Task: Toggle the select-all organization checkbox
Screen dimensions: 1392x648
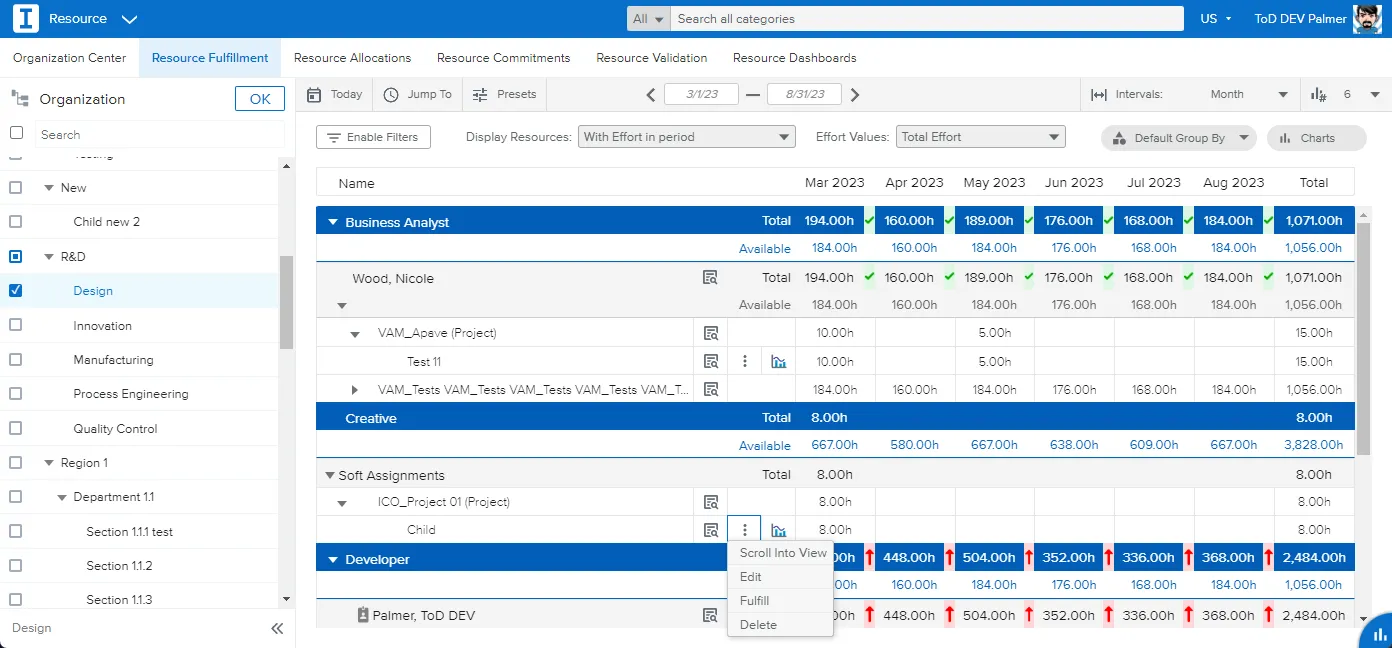Action: tap(16, 133)
